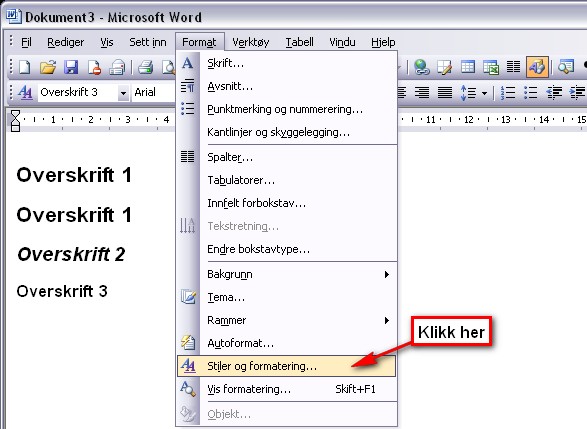Open the Verktøy menu
The image size is (587, 429).
251,42
